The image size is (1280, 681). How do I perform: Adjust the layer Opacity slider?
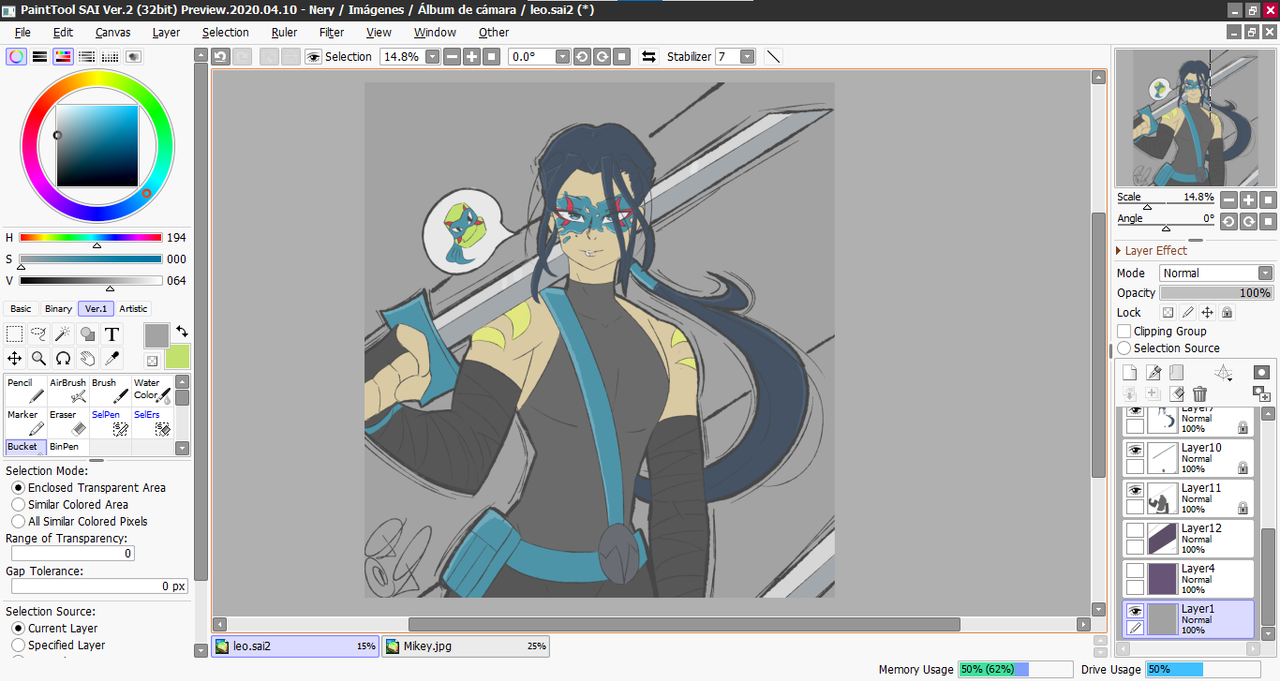(x=1216, y=293)
